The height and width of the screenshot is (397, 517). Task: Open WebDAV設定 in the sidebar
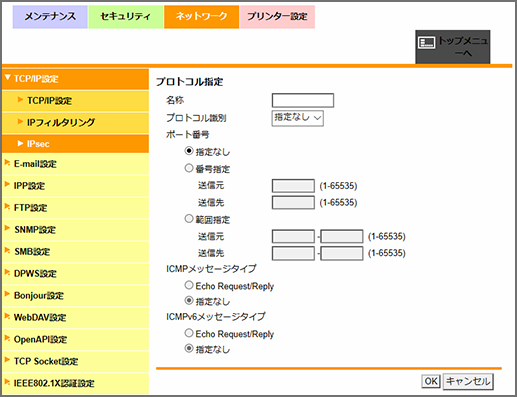[75, 318]
